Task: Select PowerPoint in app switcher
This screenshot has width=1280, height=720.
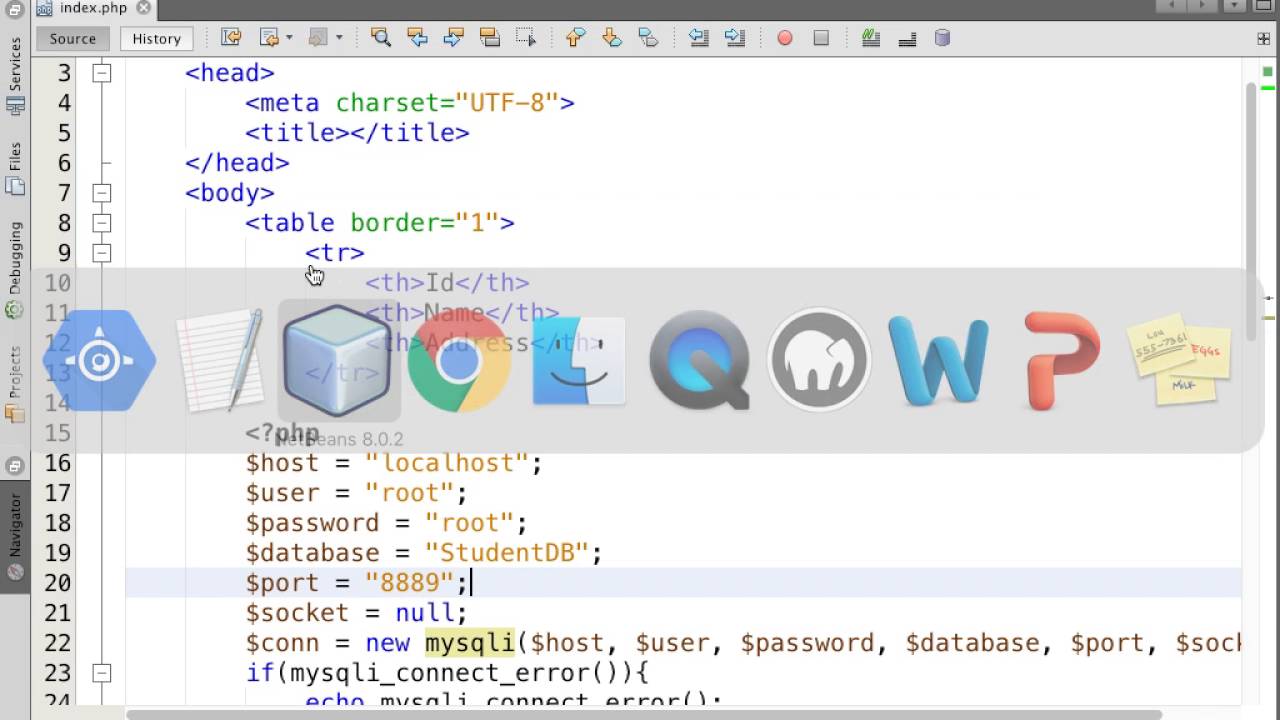Action: pyautogui.click(x=1060, y=361)
